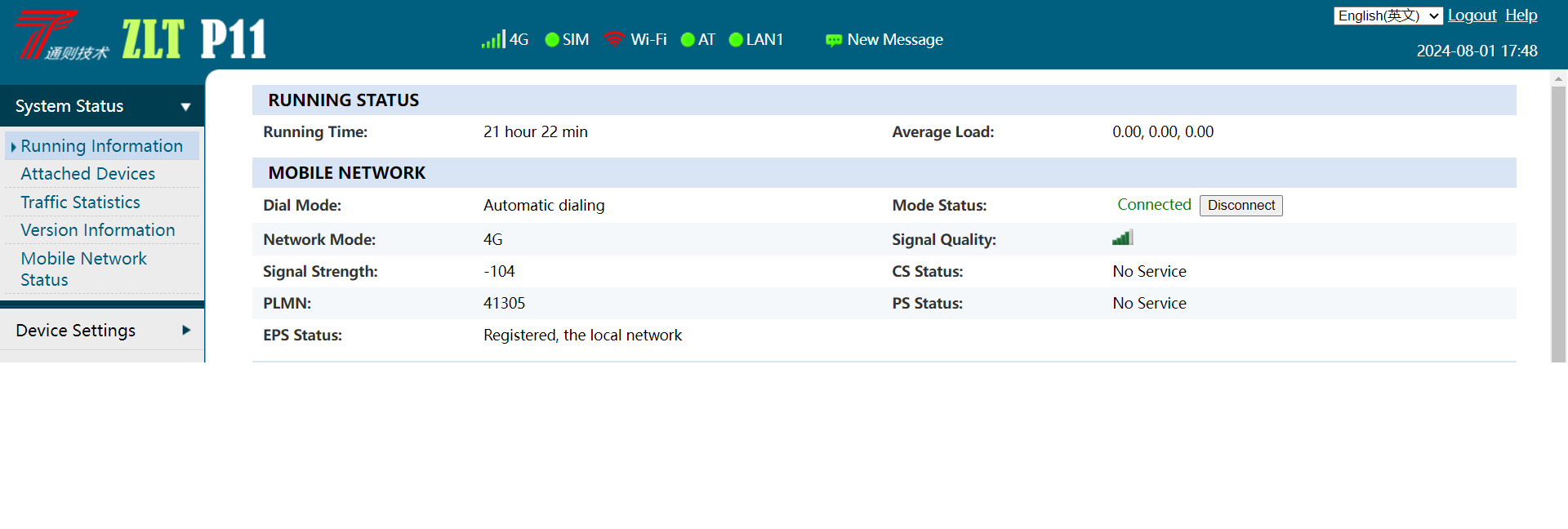Go to Mobile Network Status
This screenshot has height=529, width=1568.
pyautogui.click(x=83, y=269)
